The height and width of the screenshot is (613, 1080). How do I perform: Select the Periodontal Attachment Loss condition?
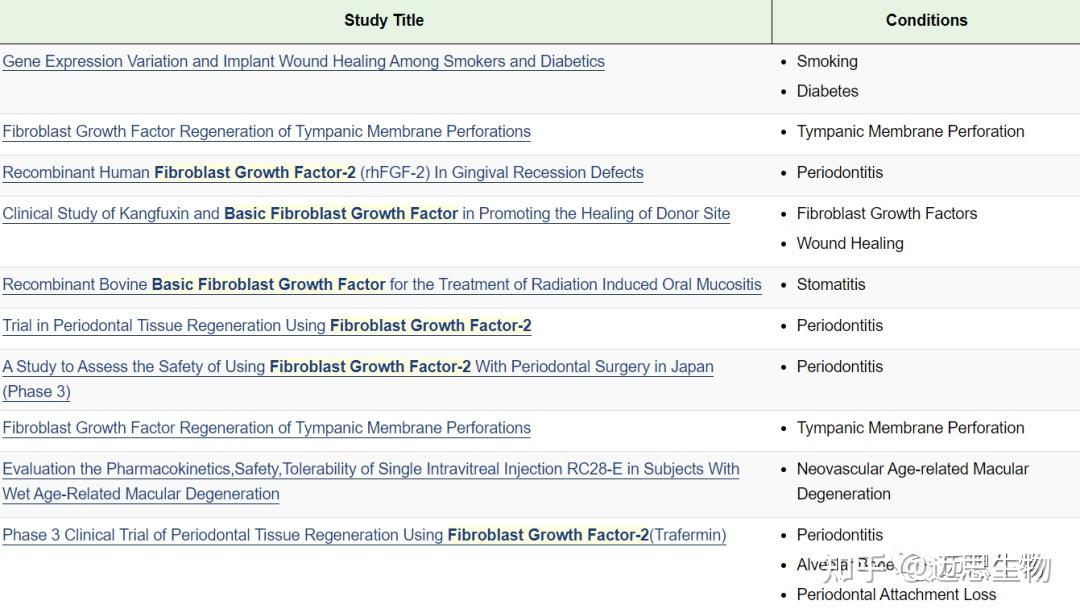[896, 594]
